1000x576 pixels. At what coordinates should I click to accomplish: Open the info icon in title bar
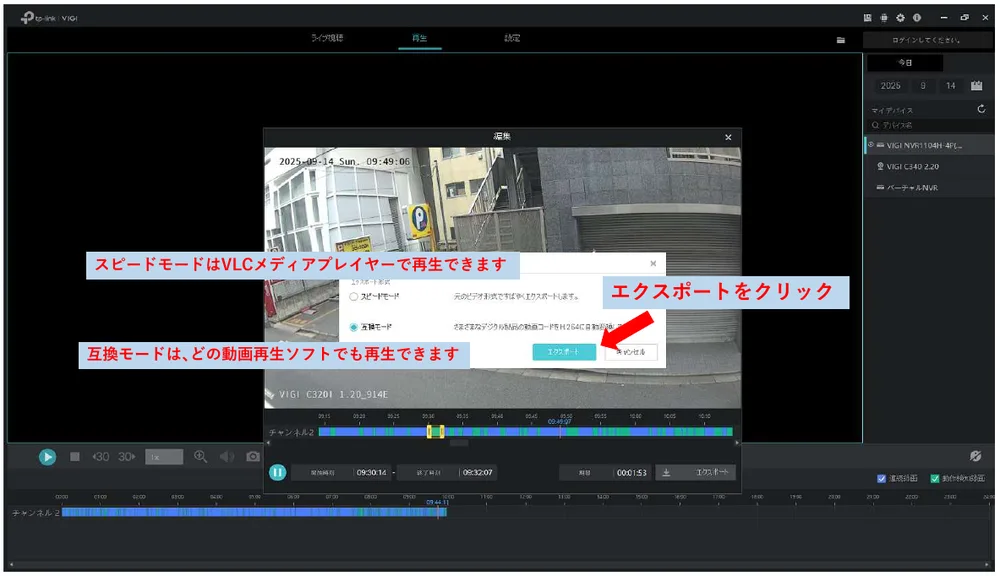916,18
